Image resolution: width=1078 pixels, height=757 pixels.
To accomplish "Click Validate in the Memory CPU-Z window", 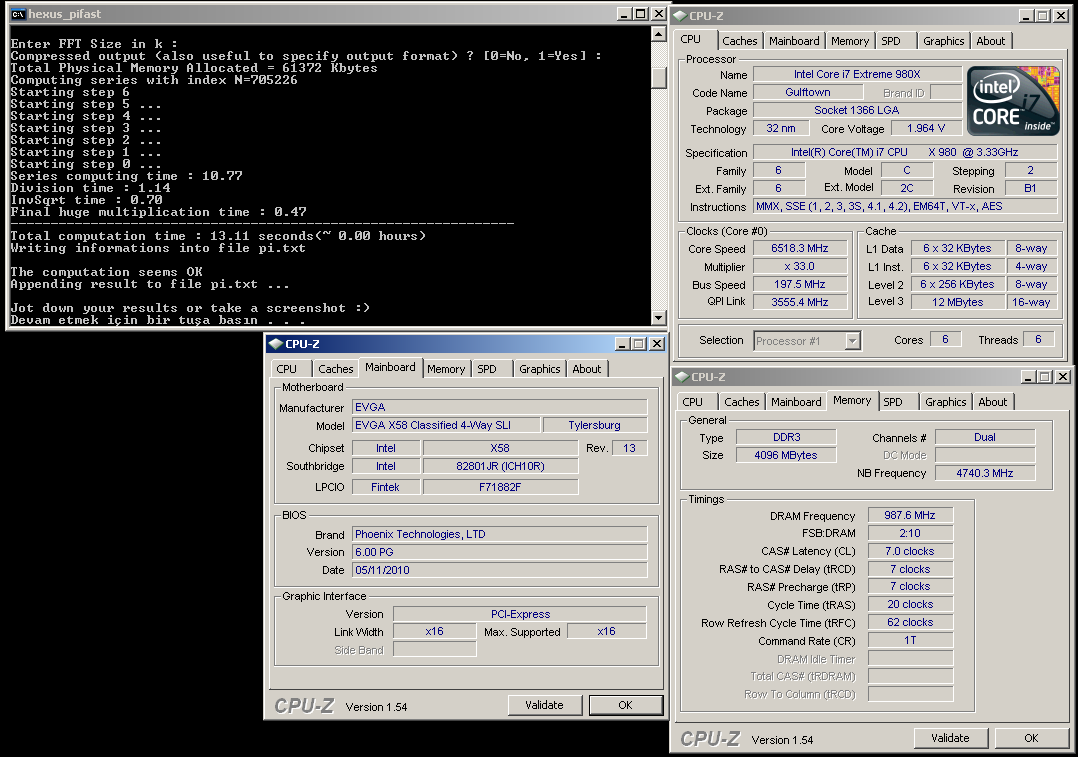I will point(950,738).
